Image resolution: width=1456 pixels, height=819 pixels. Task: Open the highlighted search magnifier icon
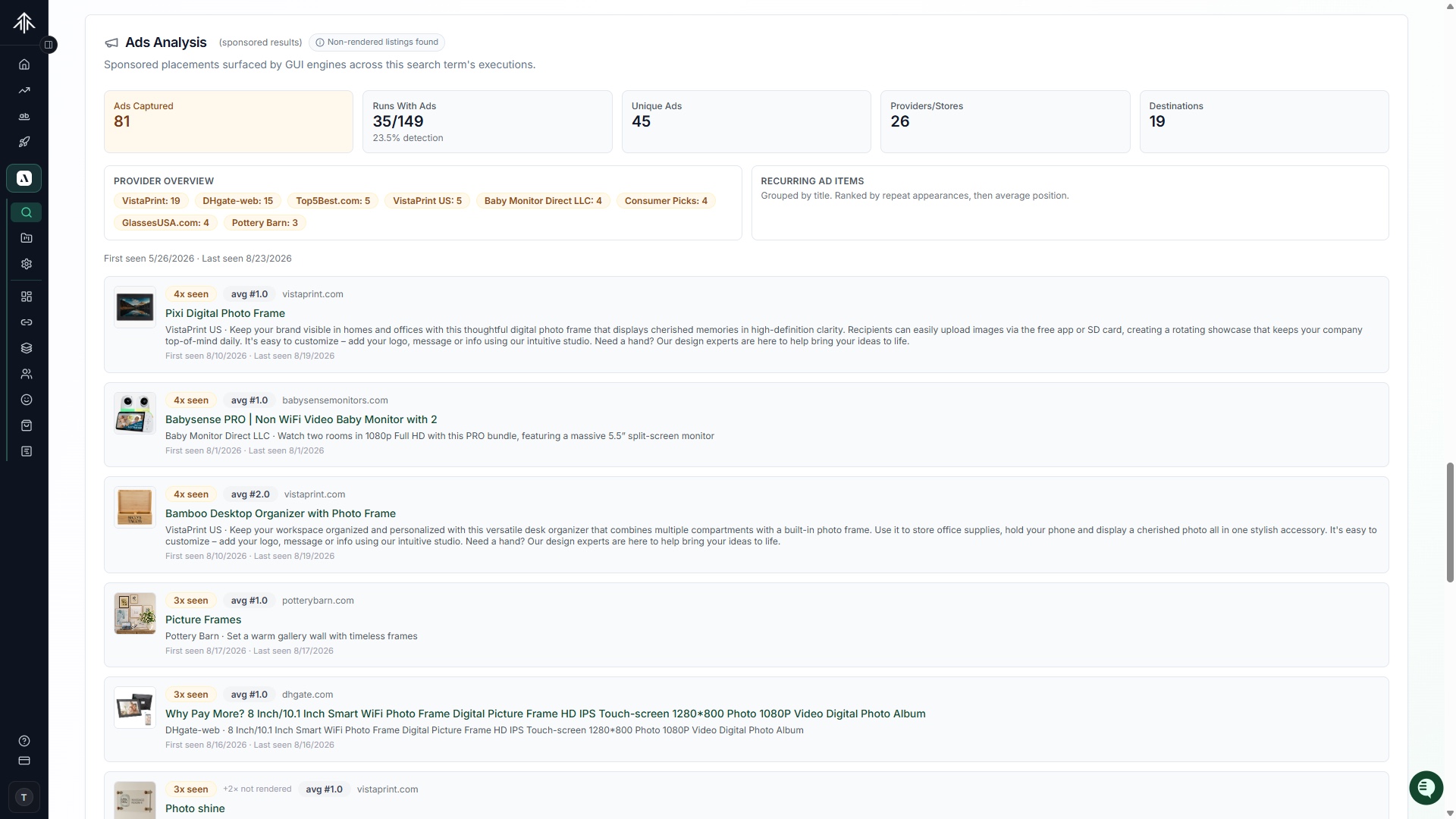coord(27,212)
